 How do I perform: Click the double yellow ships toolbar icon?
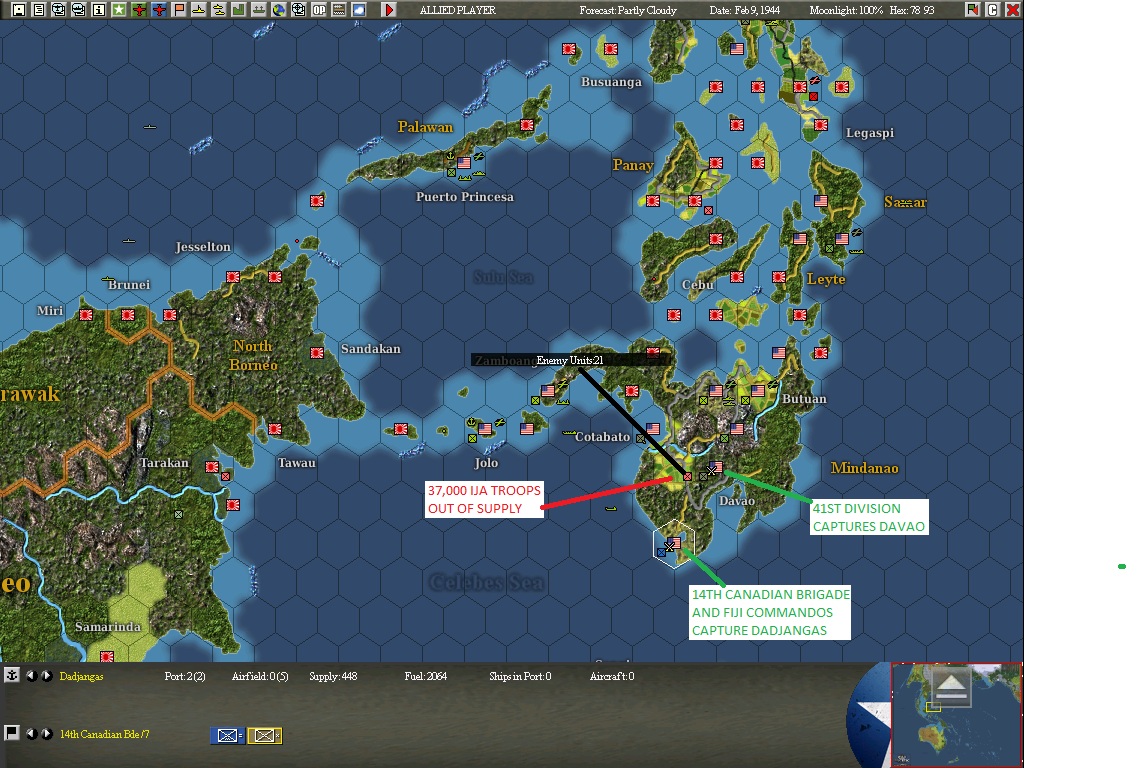tap(218, 10)
